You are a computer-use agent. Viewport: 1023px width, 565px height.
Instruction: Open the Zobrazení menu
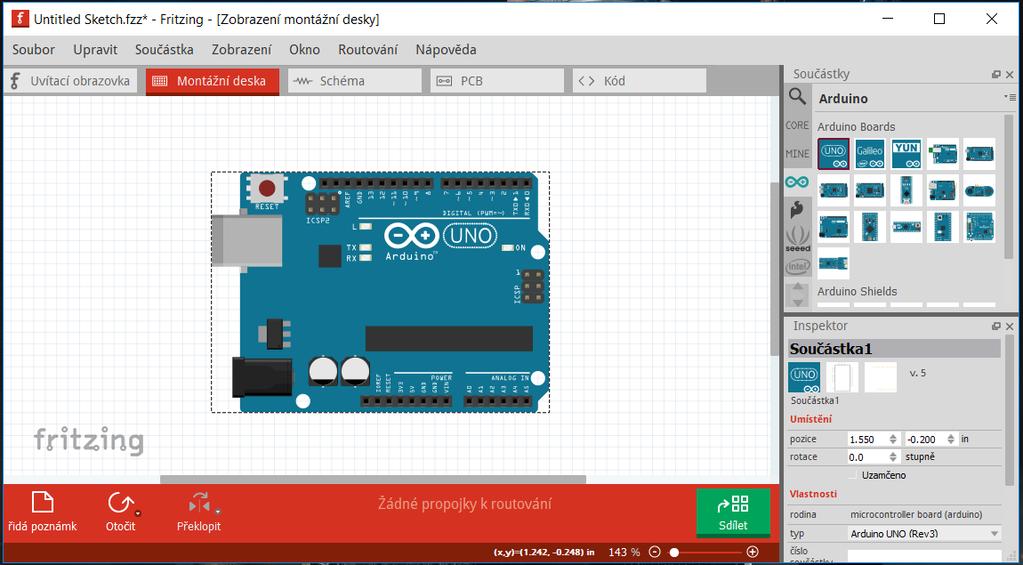[x=241, y=50]
